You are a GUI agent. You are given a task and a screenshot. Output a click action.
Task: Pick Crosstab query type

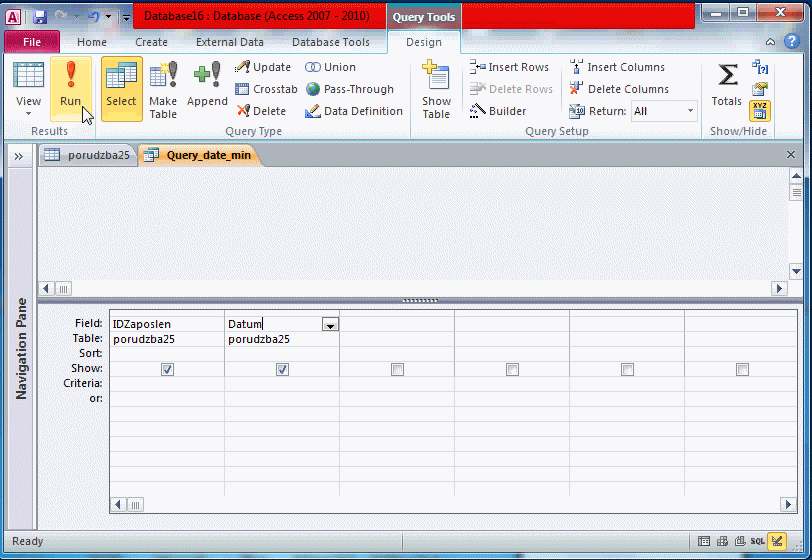tap(266, 89)
